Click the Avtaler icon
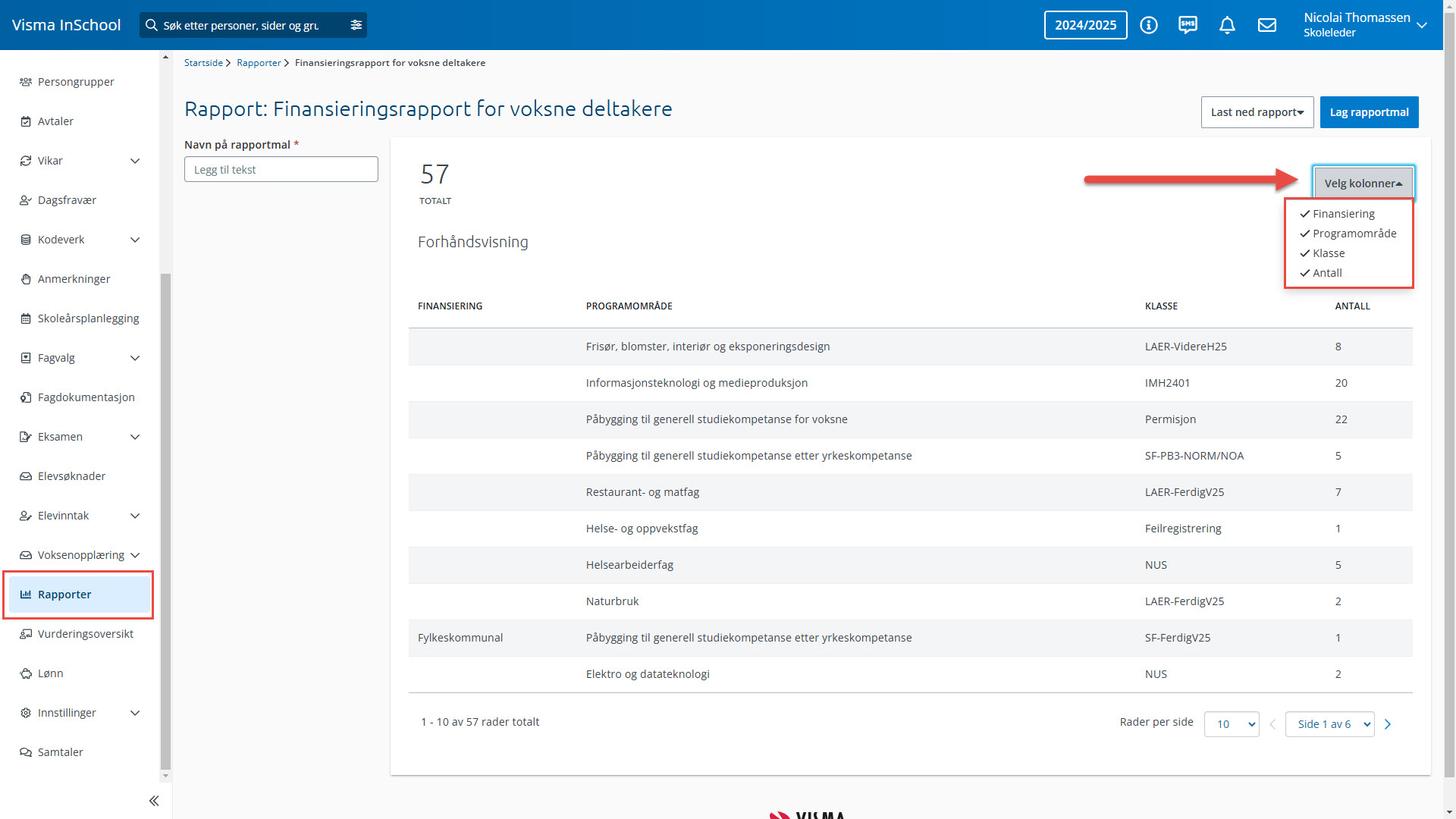This screenshot has height=819, width=1456. (26, 121)
